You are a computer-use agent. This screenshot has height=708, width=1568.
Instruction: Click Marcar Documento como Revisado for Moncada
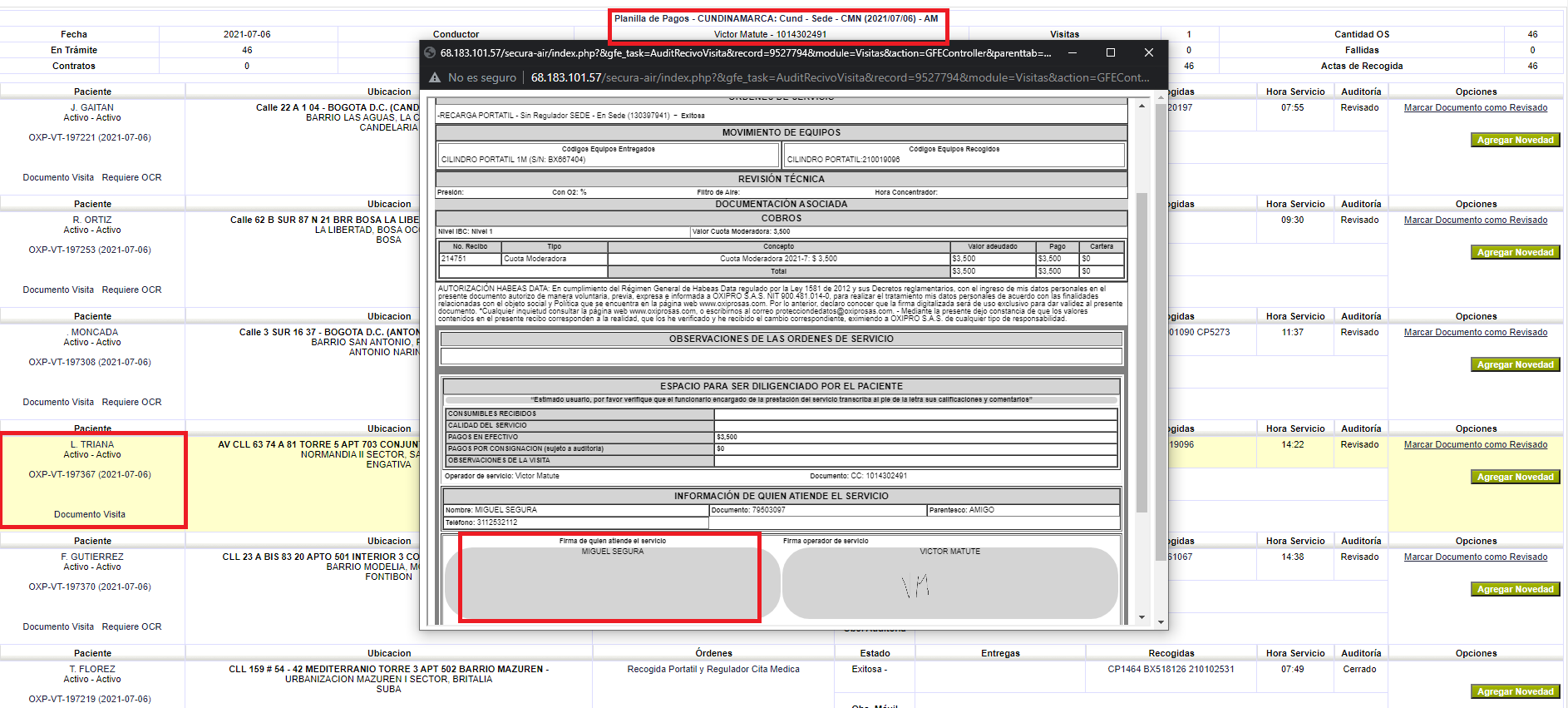pyautogui.click(x=1475, y=332)
